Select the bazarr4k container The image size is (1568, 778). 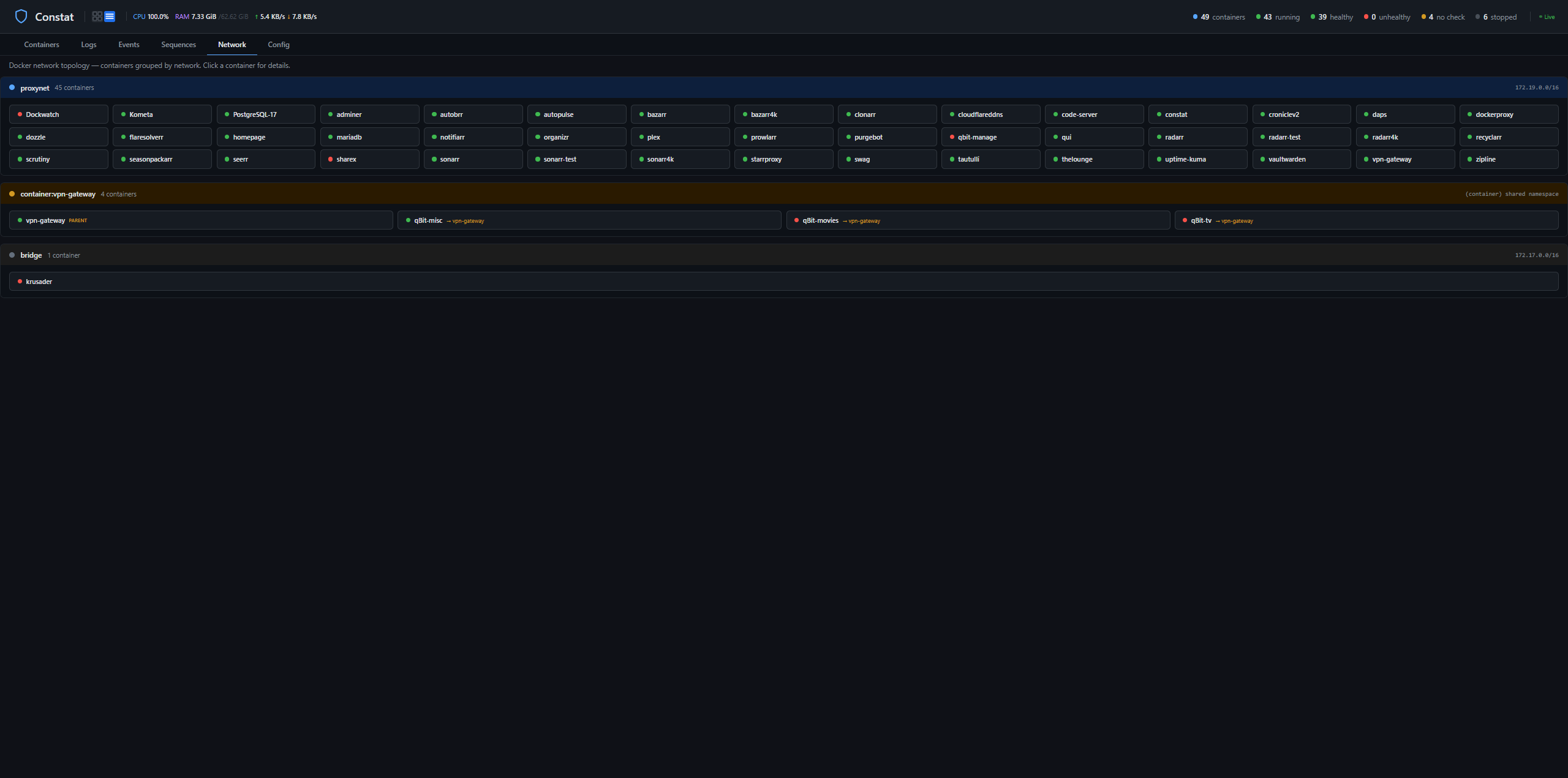pos(783,114)
